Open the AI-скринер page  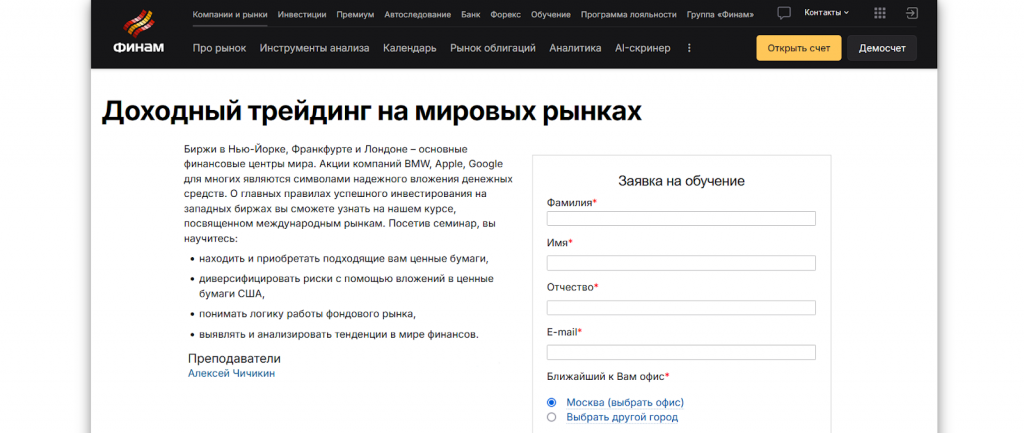(x=642, y=48)
